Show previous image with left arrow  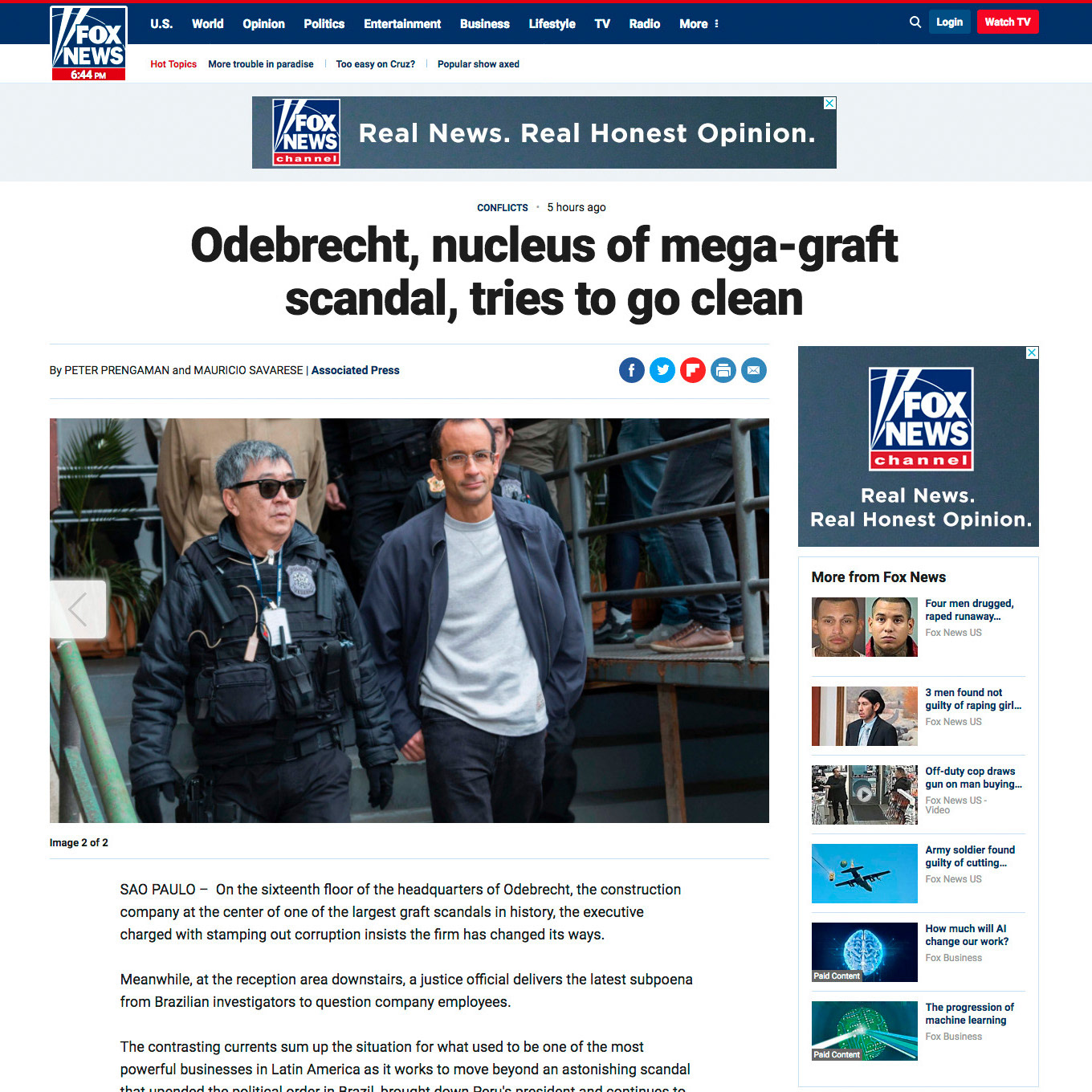coord(78,609)
